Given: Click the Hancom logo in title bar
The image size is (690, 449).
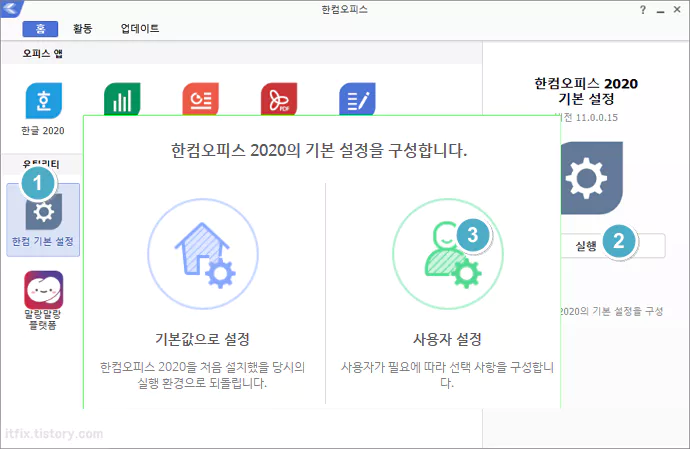Looking at the screenshot, I should 11,8.
